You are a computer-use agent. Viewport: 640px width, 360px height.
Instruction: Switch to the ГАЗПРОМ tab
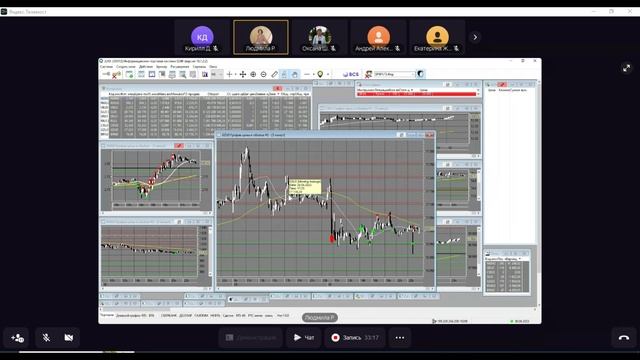pos(201,315)
